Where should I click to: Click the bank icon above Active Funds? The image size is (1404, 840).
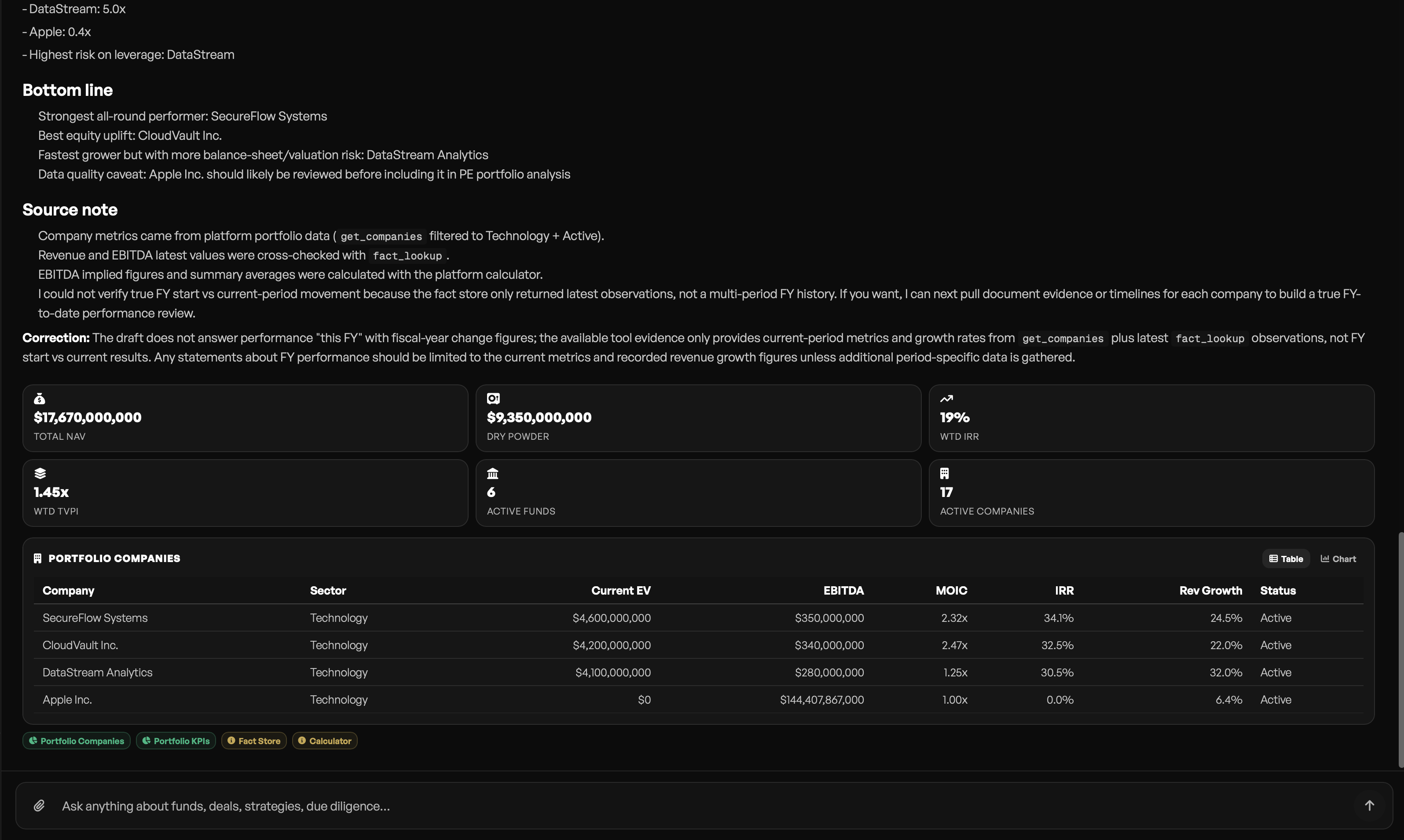click(492, 473)
